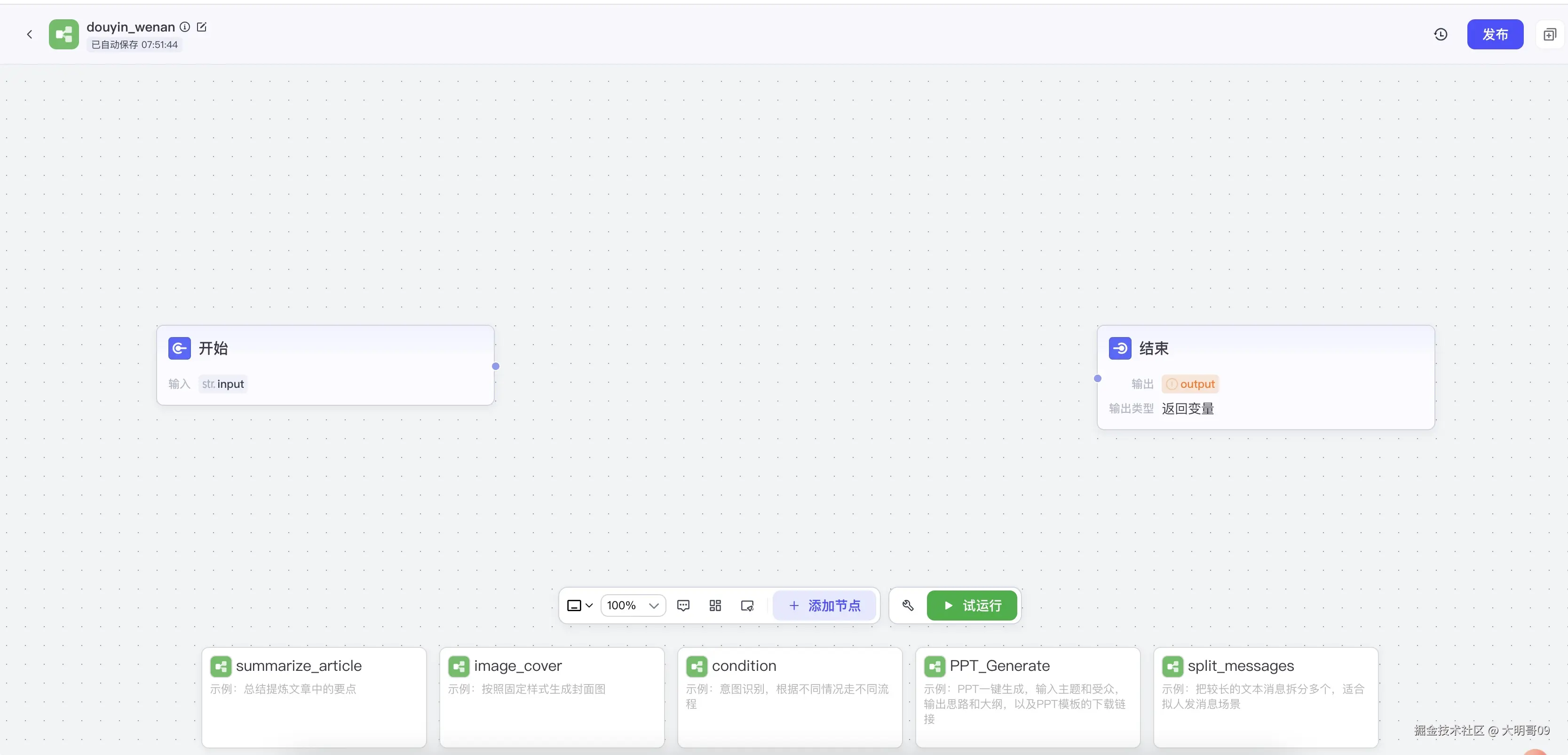Run the workflow with 试运行 button
Viewport: 1568px width, 755px height.
coord(972,606)
